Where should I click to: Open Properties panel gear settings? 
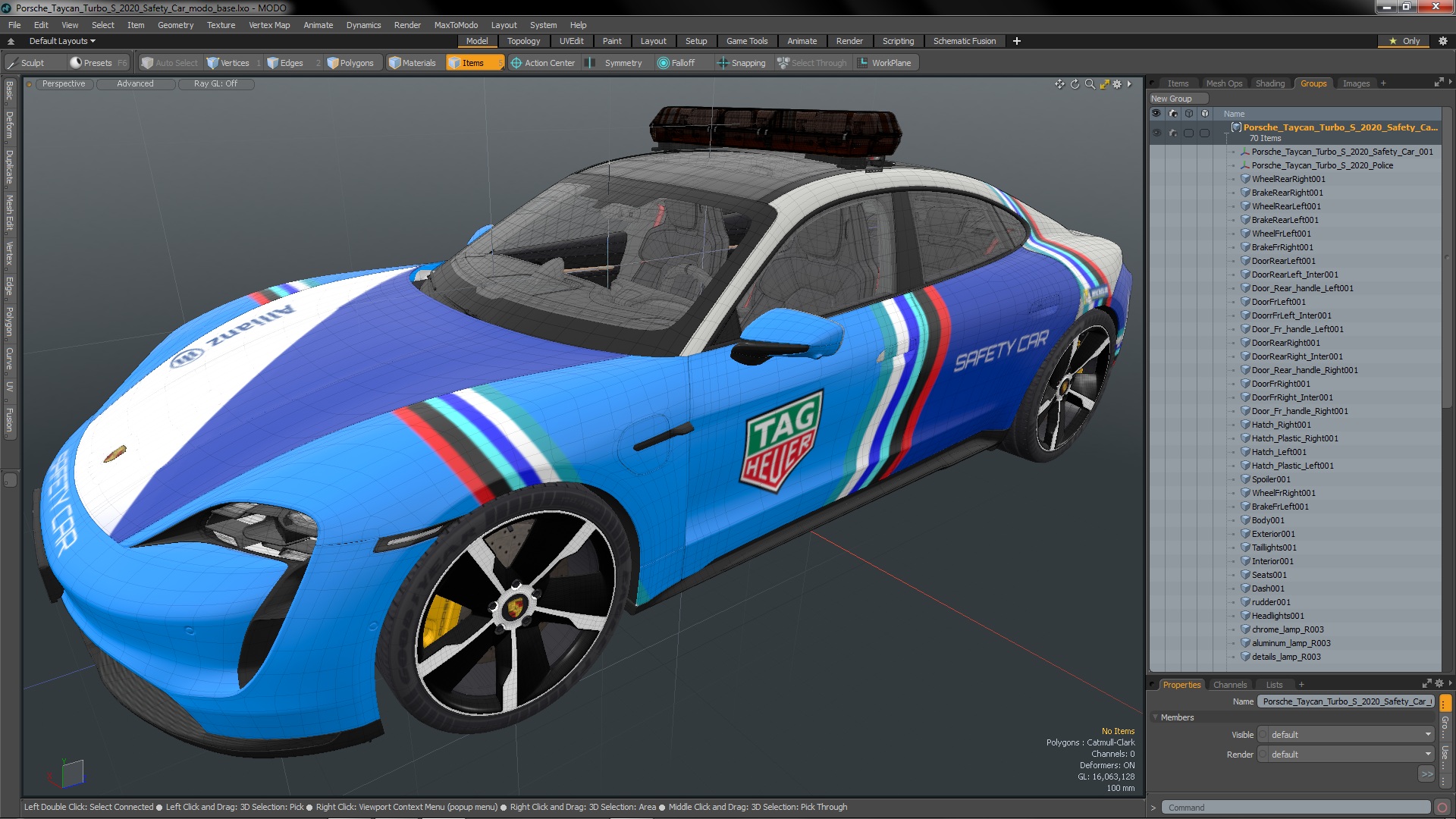(x=1439, y=683)
